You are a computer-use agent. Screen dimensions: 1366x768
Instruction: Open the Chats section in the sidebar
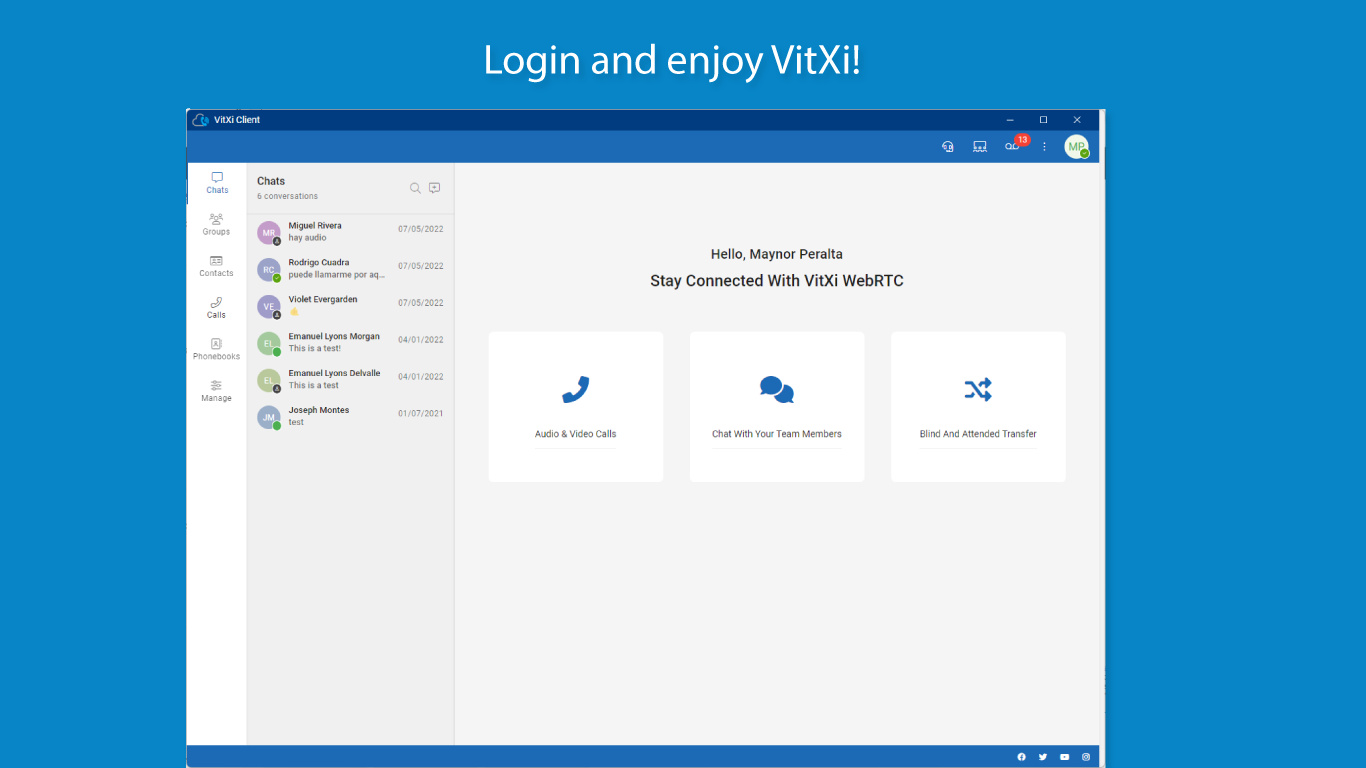coord(217,183)
